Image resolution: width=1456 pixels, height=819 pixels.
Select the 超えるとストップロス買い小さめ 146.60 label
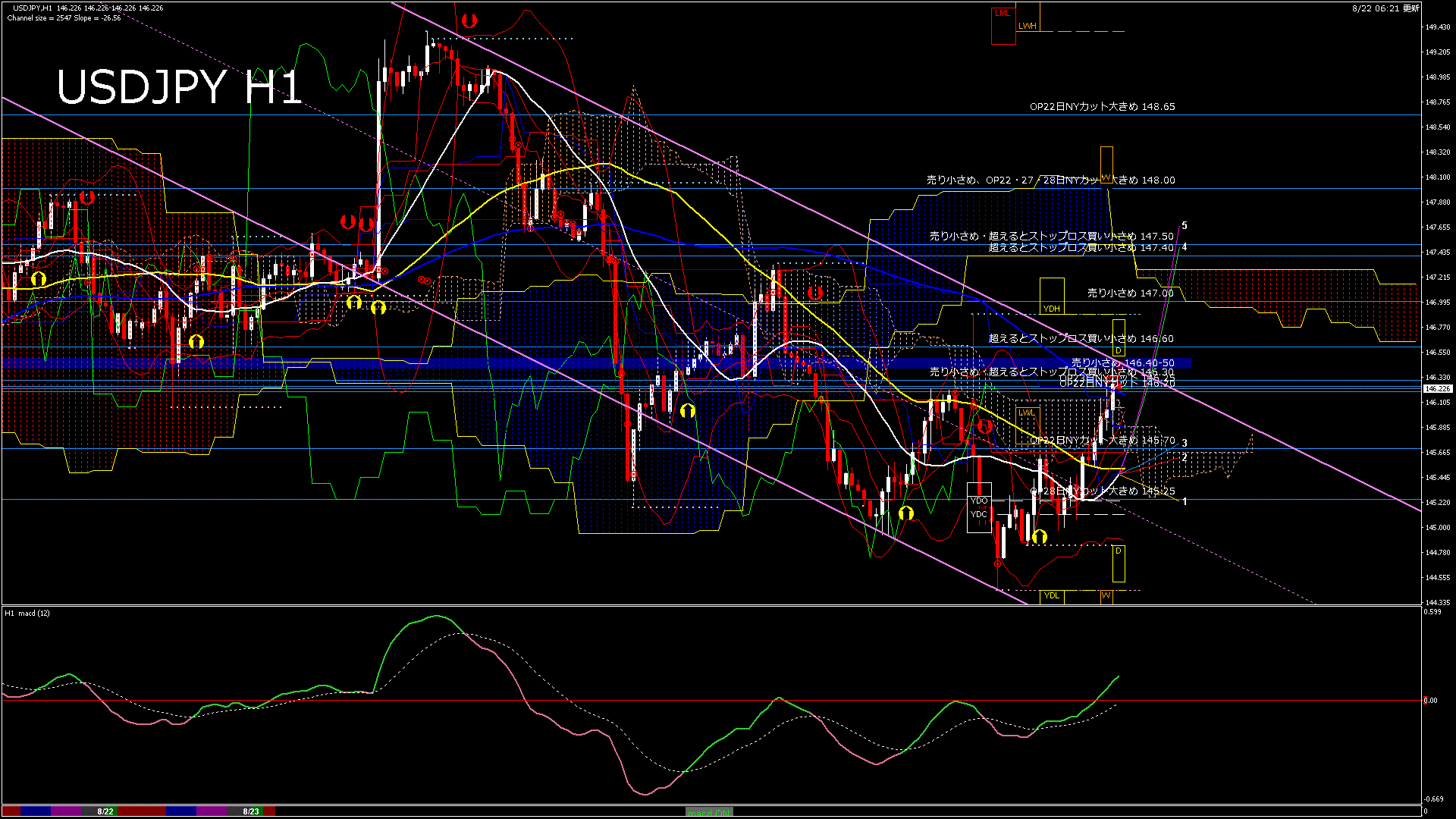(x=1081, y=339)
